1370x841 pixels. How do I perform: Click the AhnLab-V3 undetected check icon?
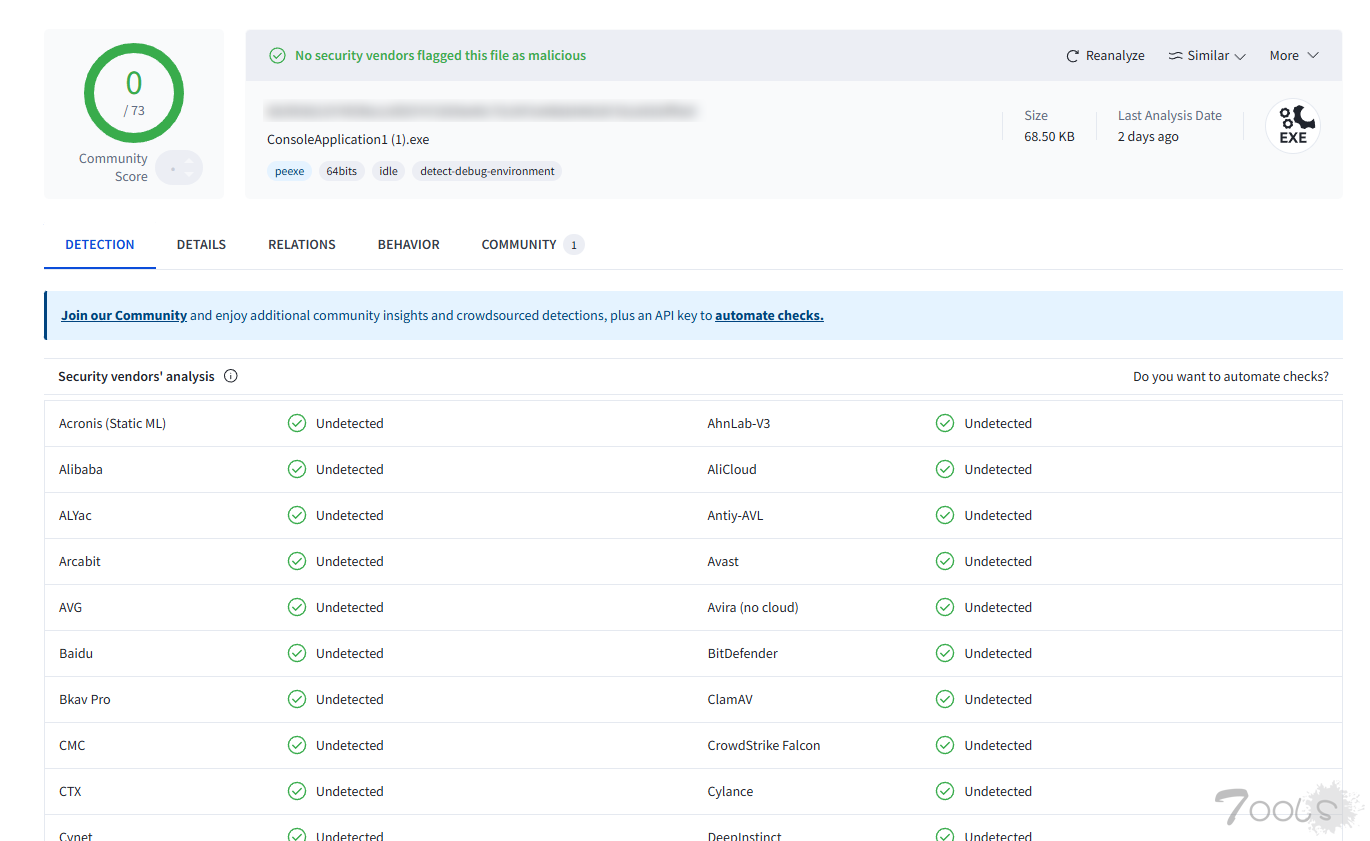coord(945,423)
